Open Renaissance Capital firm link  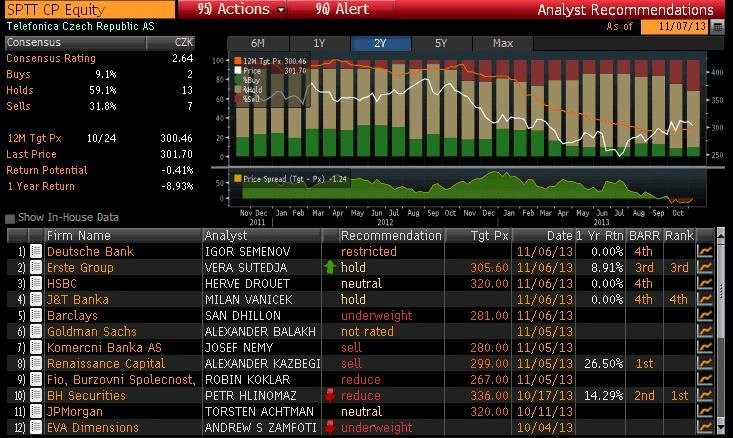(x=106, y=363)
